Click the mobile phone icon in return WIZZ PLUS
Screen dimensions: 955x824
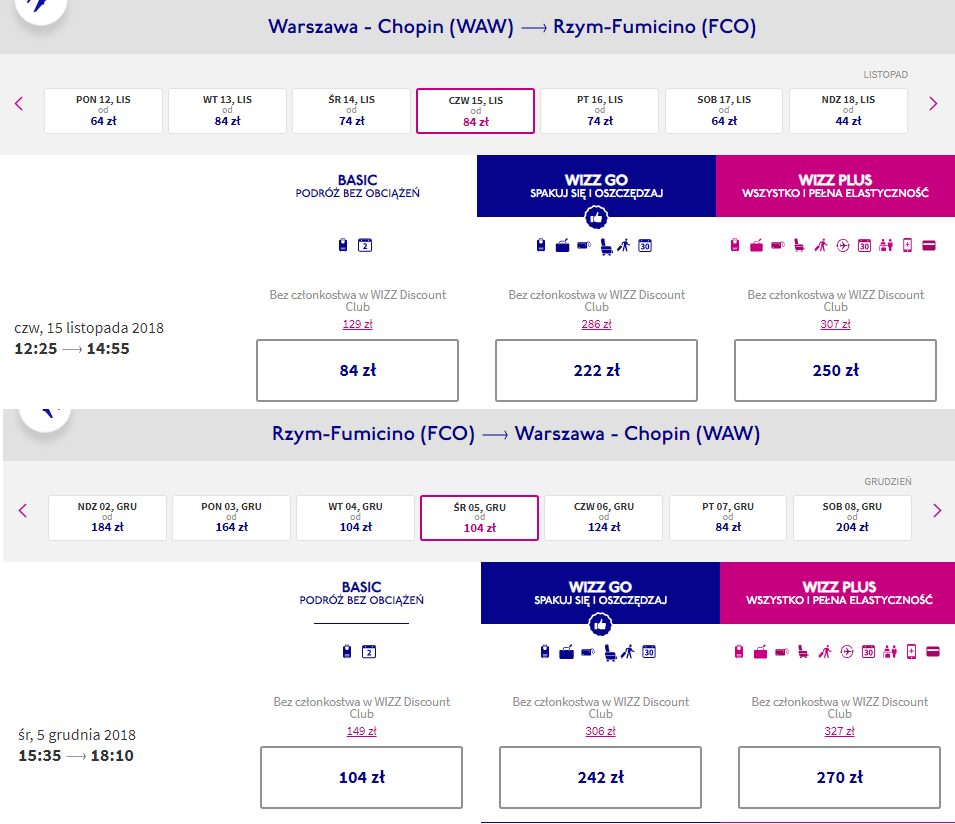(x=911, y=652)
